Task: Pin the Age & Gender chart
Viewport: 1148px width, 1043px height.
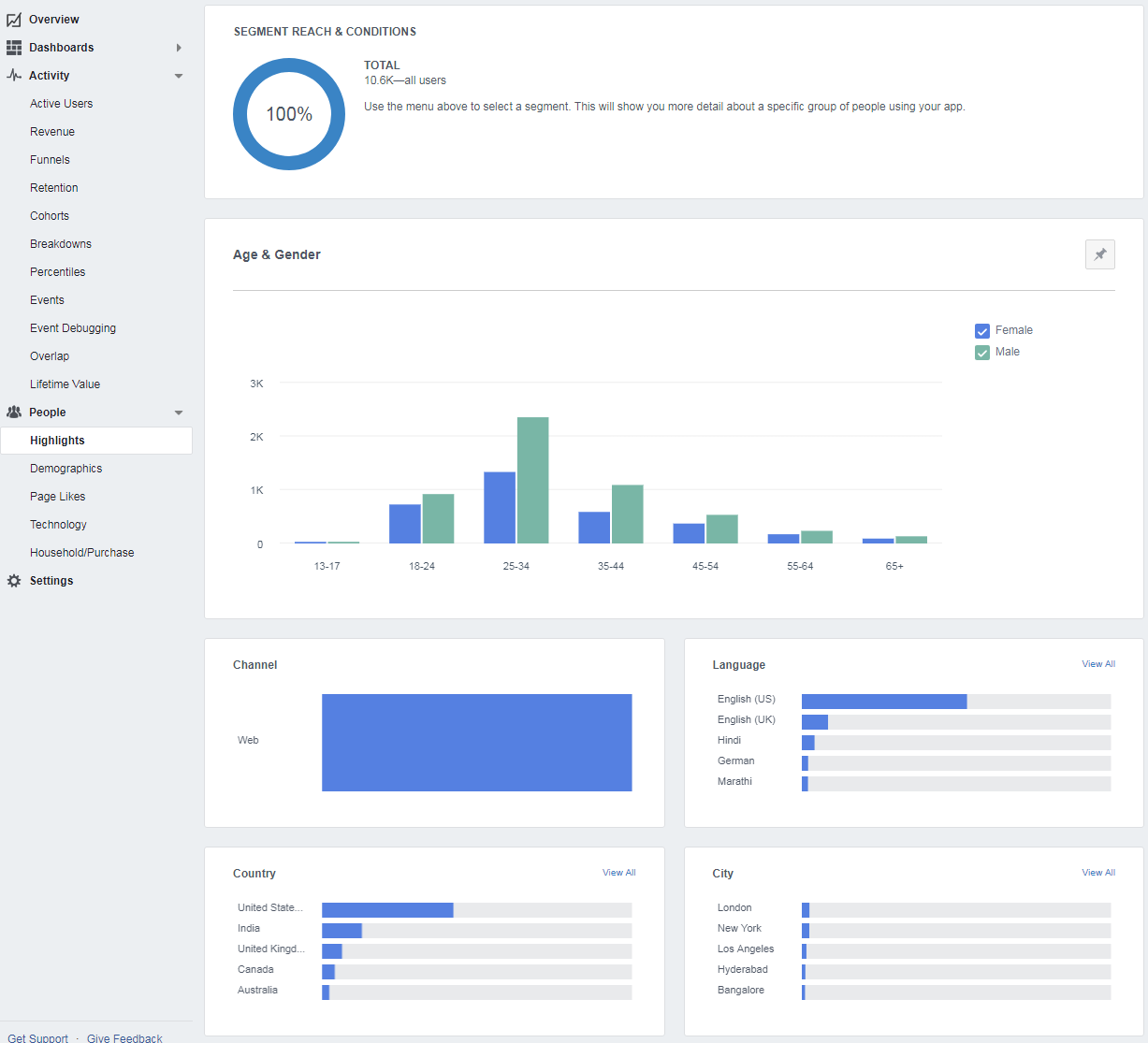Action: (1099, 254)
